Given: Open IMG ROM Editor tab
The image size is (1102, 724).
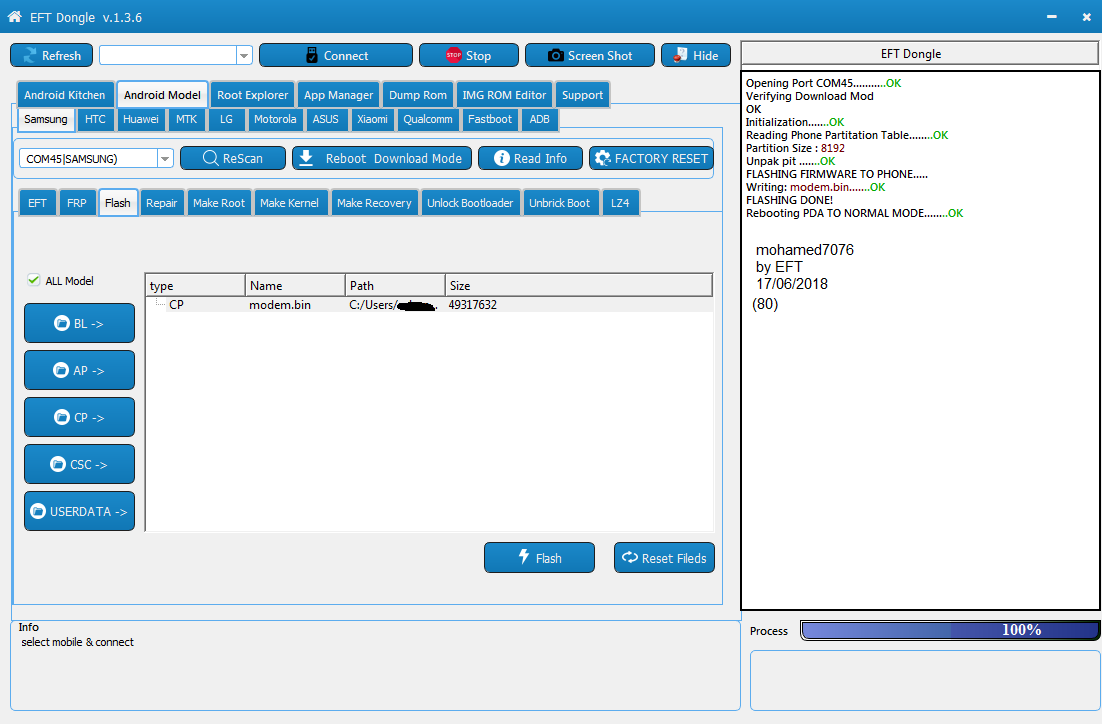Looking at the screenshot, I should [504, 95].
